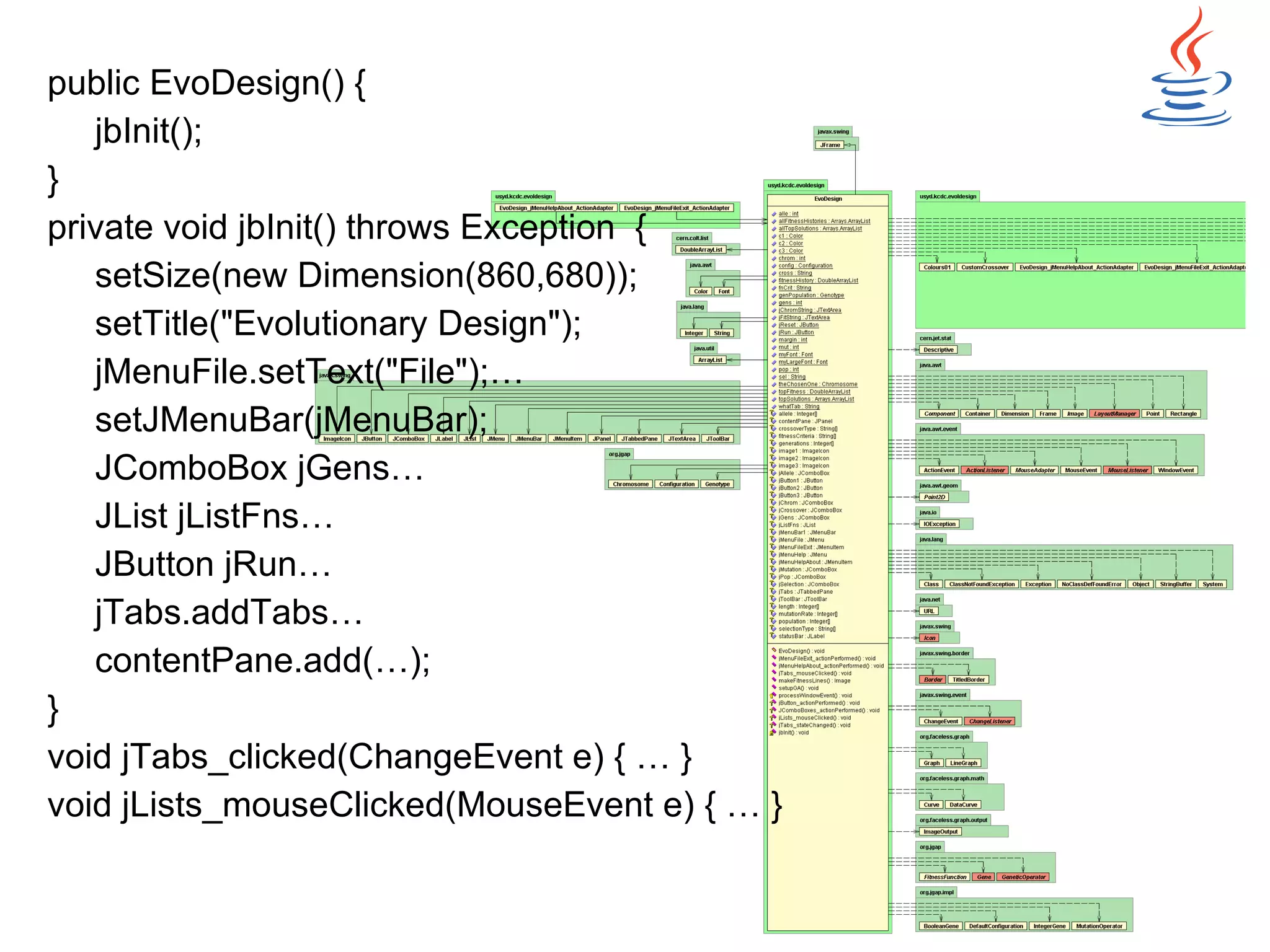This screenshot has height=952, width=1270.
Task: Select the ImageOutput class box
Action: coord(940,832)
